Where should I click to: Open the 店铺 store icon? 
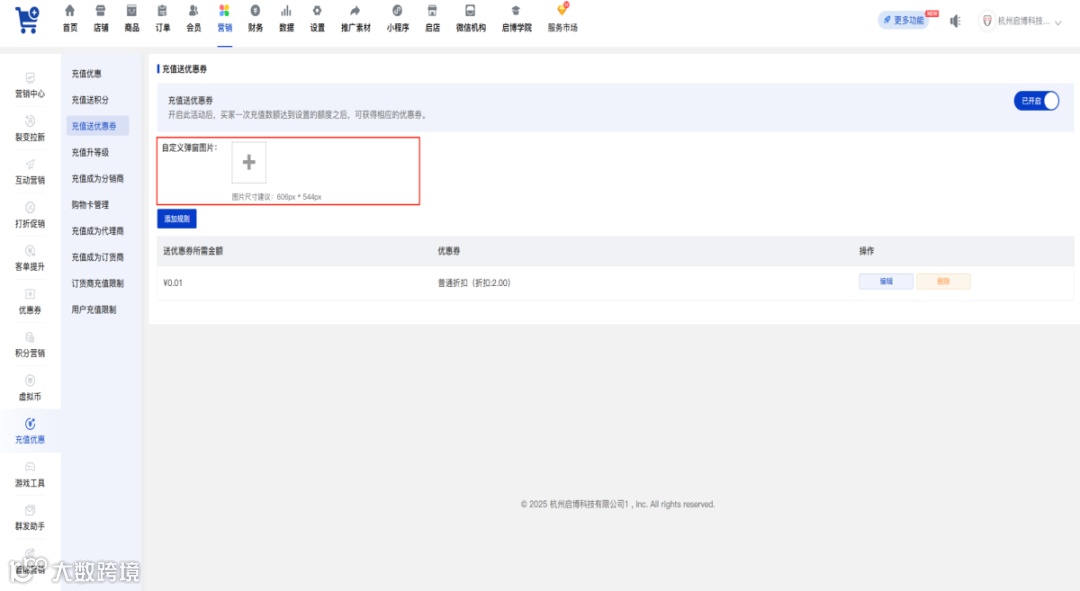click(101, 11)
